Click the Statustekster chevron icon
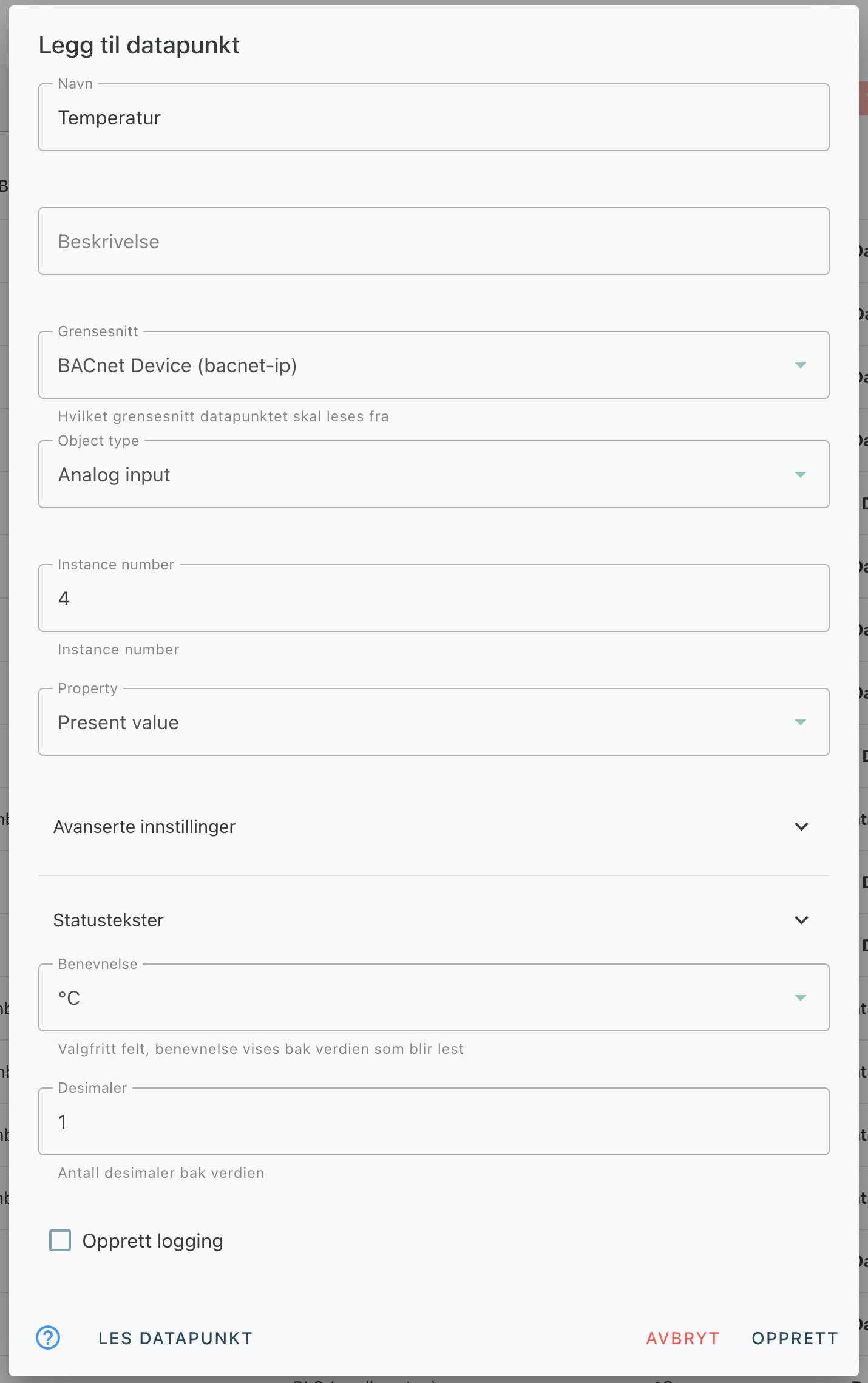Screen dimensions: 868x1383 [x=801, y=920]
